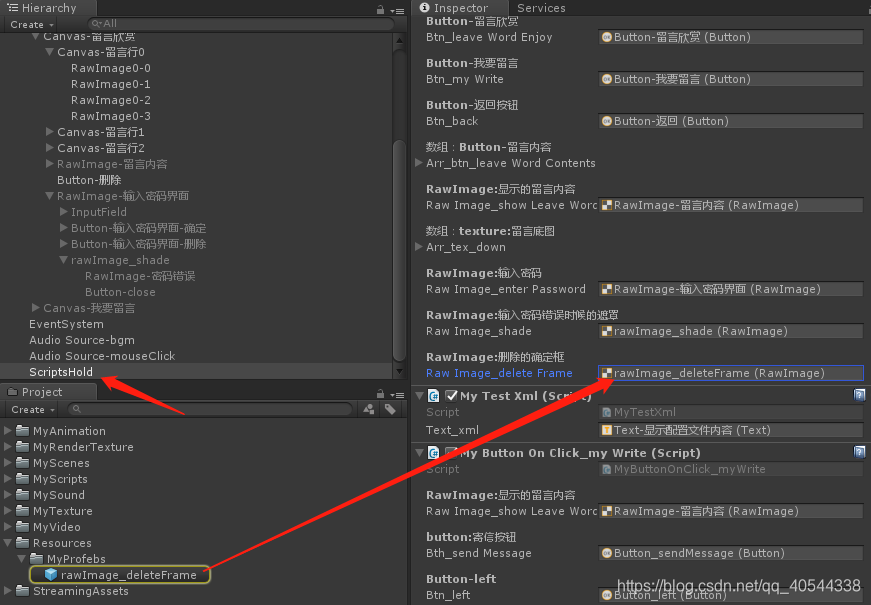Toggle the Hierarchy panel lock icon

[380, 9]
